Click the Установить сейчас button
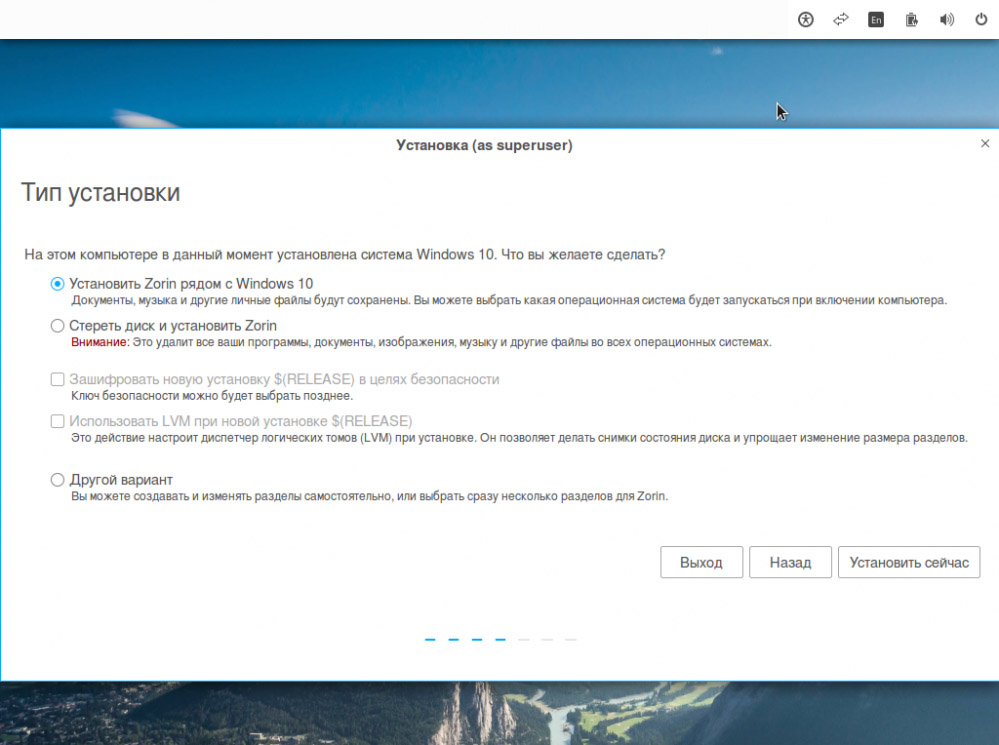This screenshot has width=999, height=745. (x=909, y=562)
